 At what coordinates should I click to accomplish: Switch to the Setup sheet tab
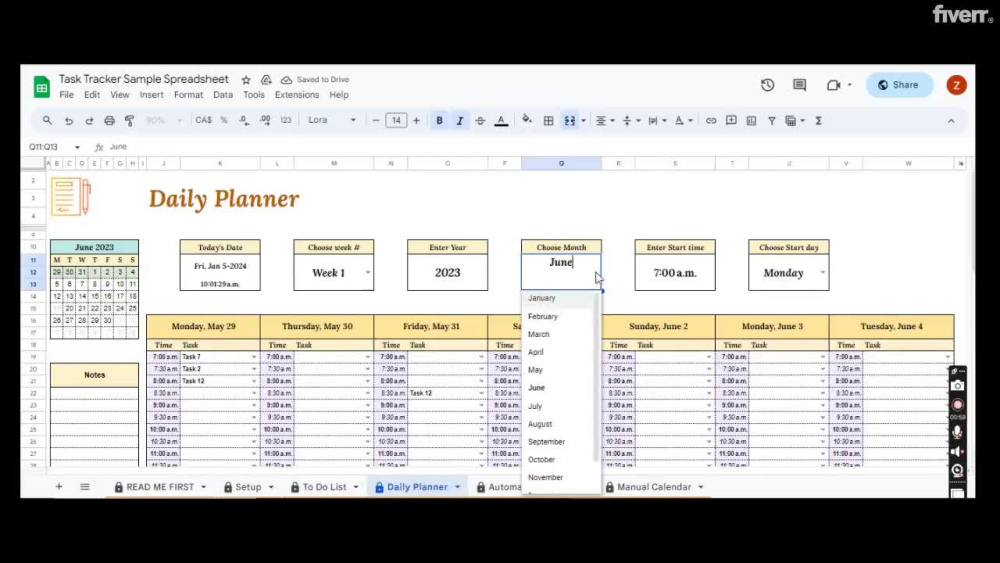tap(248, 487)
